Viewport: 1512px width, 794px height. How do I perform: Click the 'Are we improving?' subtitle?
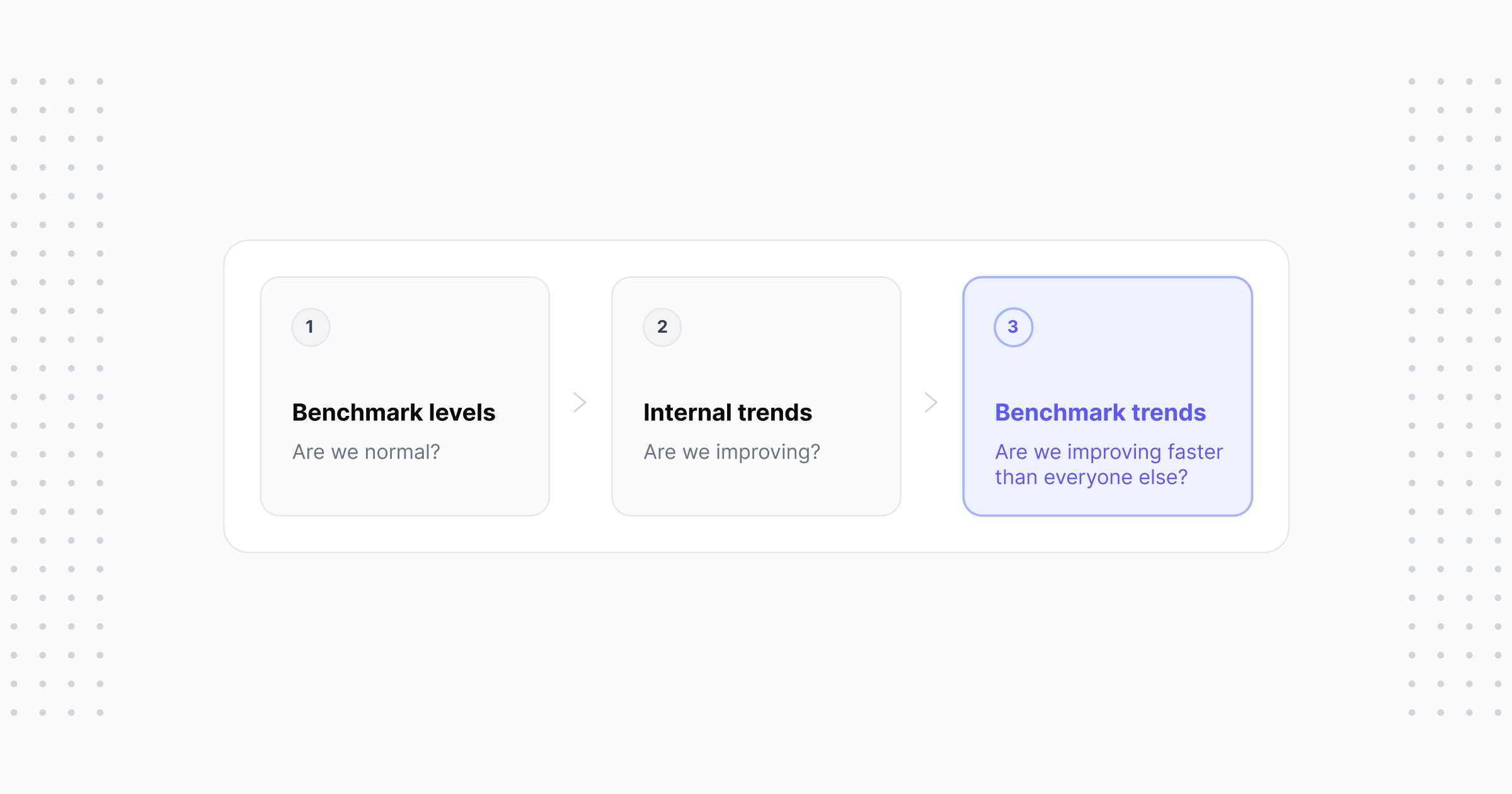(732, 452)
